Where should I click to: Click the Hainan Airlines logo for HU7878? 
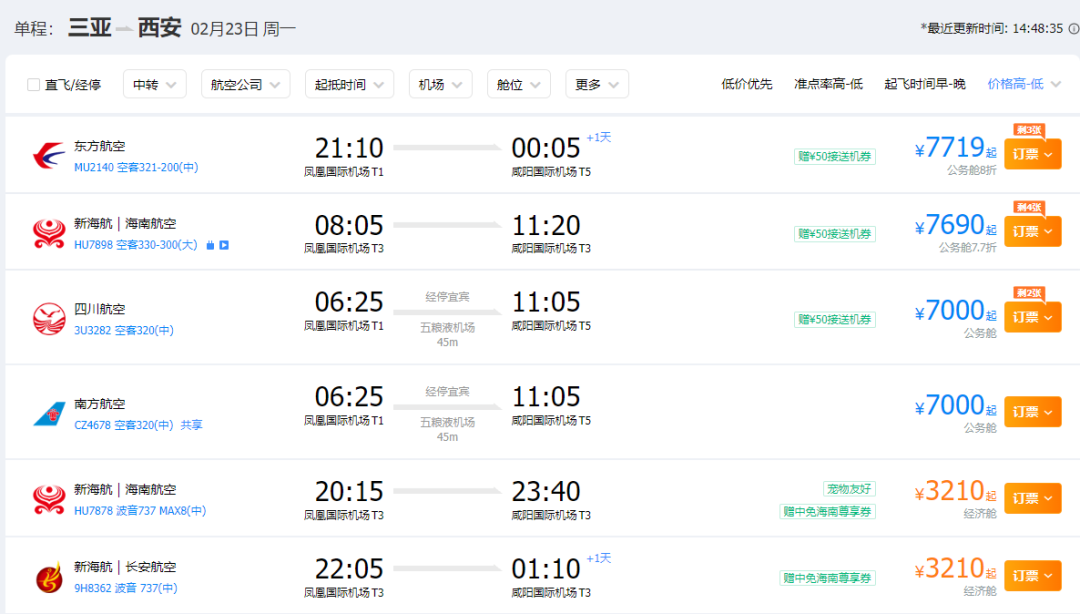pyautogui.click(x=49, y=499)
